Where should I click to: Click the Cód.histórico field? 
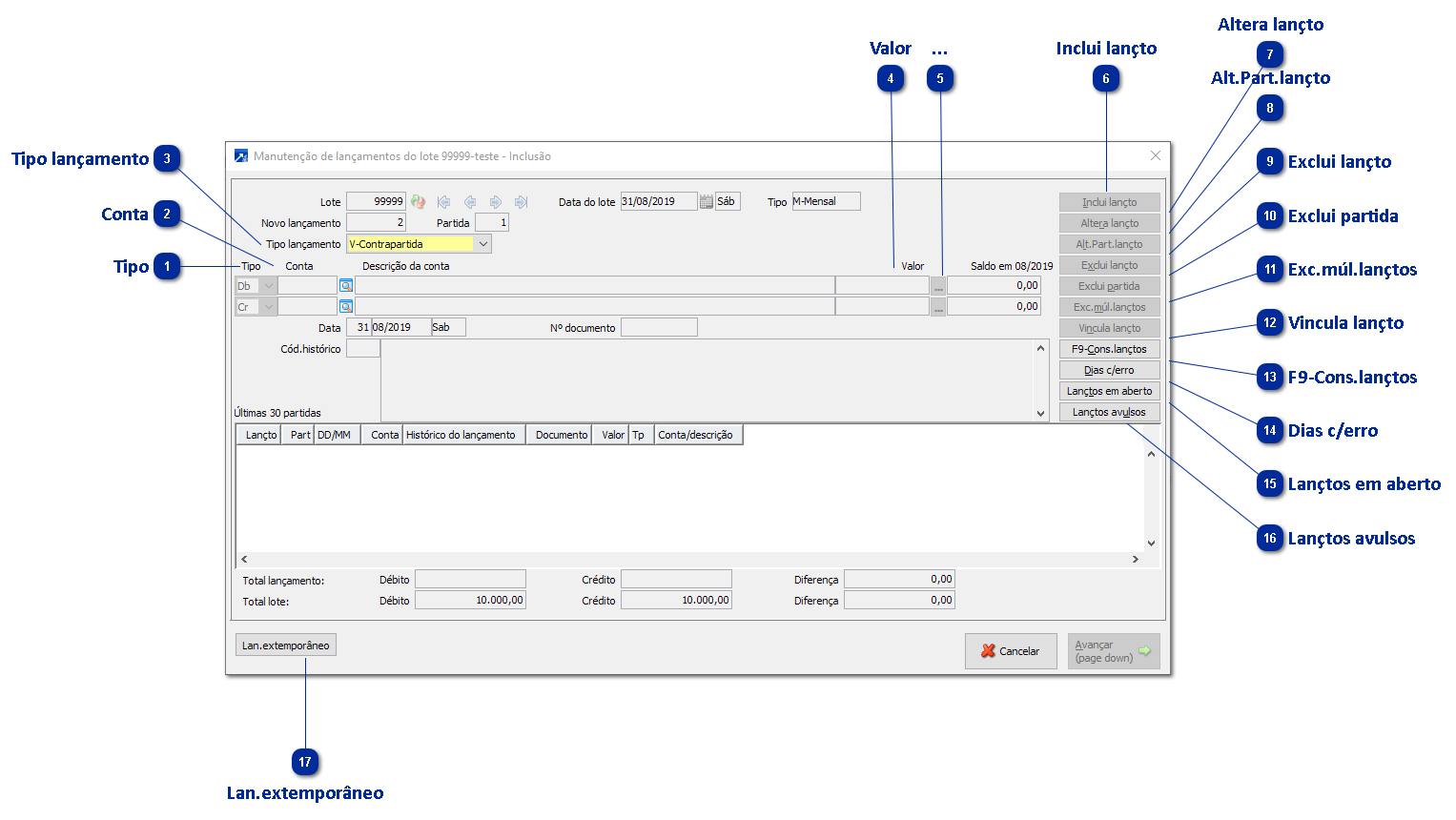click(x=363, y=348)
